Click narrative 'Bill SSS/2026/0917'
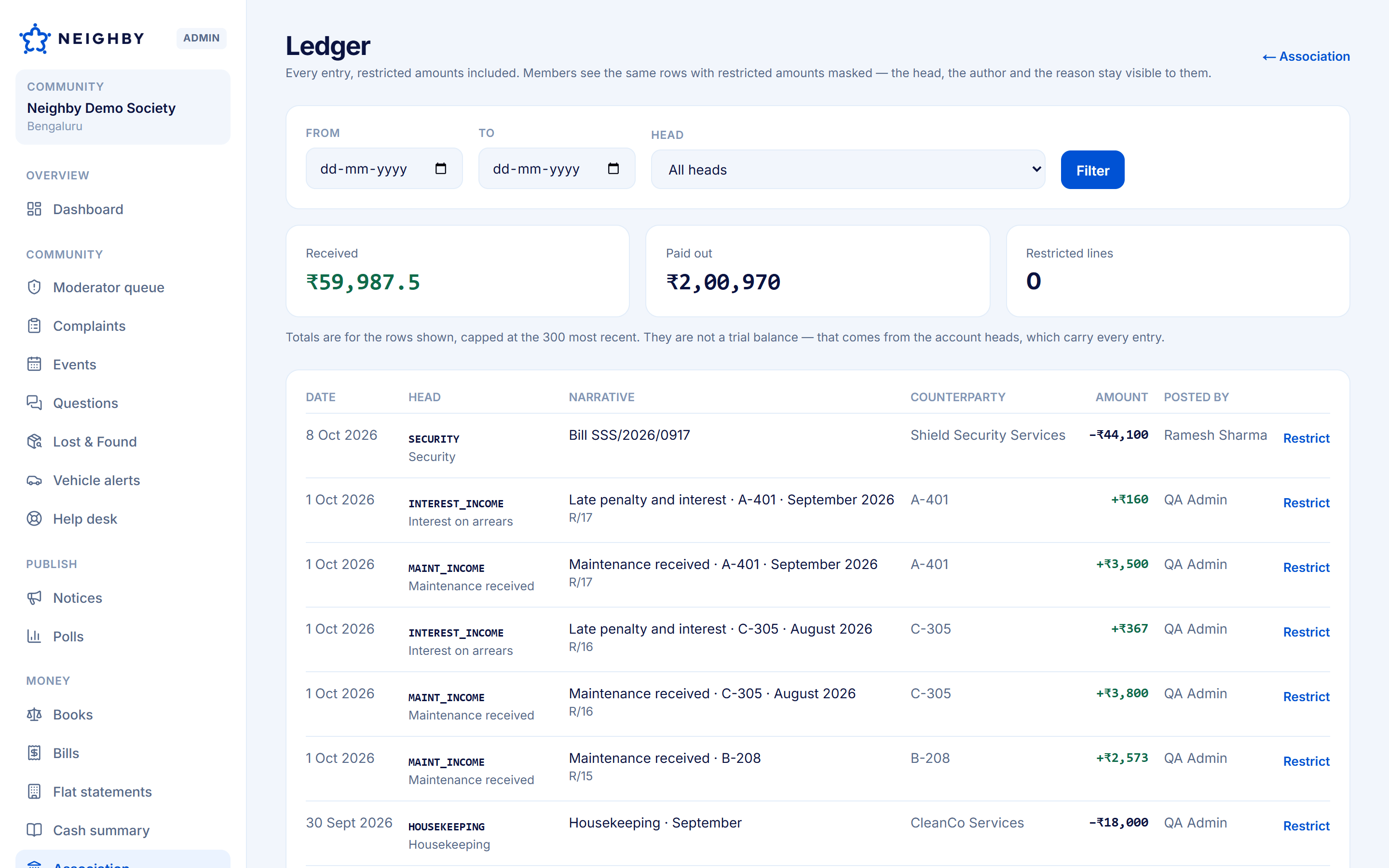This screenshot has width=1389, height=868. 629,435
